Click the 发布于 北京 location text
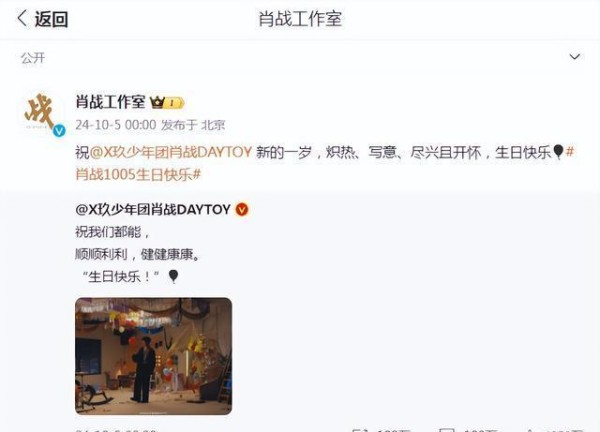The image size is (600, 432). point(193,125)
